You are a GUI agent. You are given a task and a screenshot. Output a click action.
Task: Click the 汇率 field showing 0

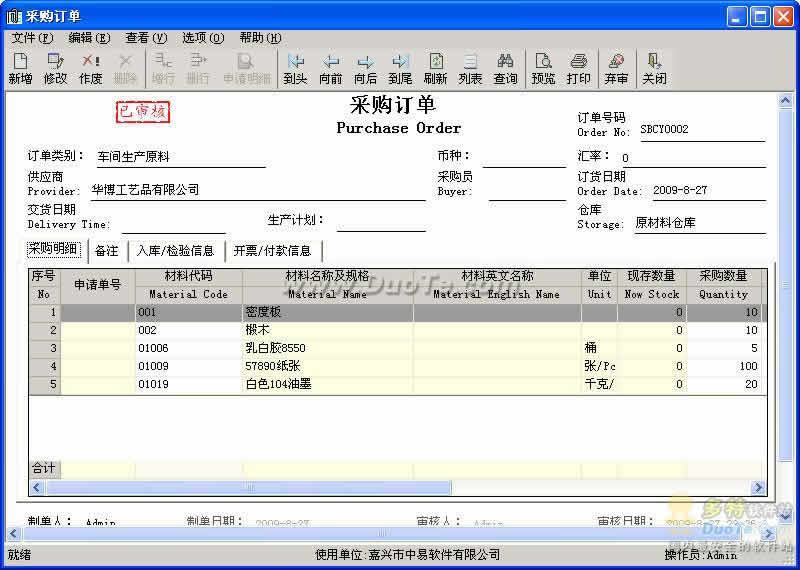point(694,158)
